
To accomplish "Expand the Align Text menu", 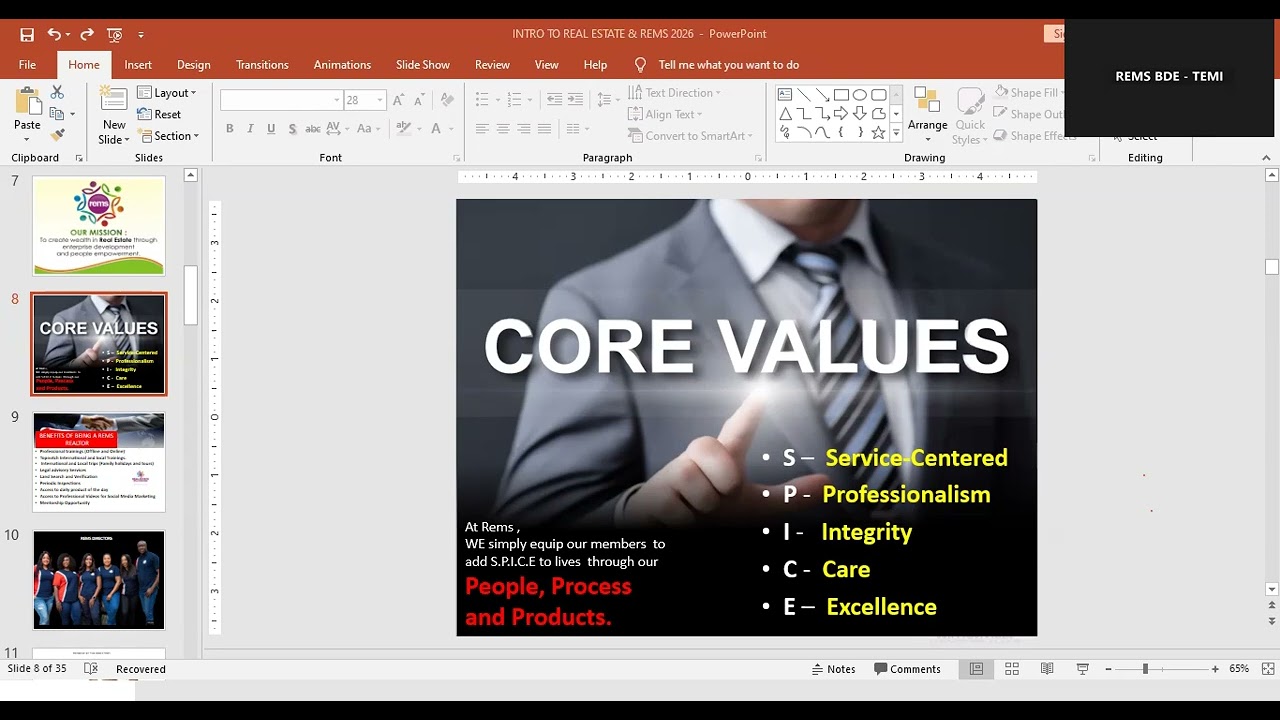I will coord(666,114).
